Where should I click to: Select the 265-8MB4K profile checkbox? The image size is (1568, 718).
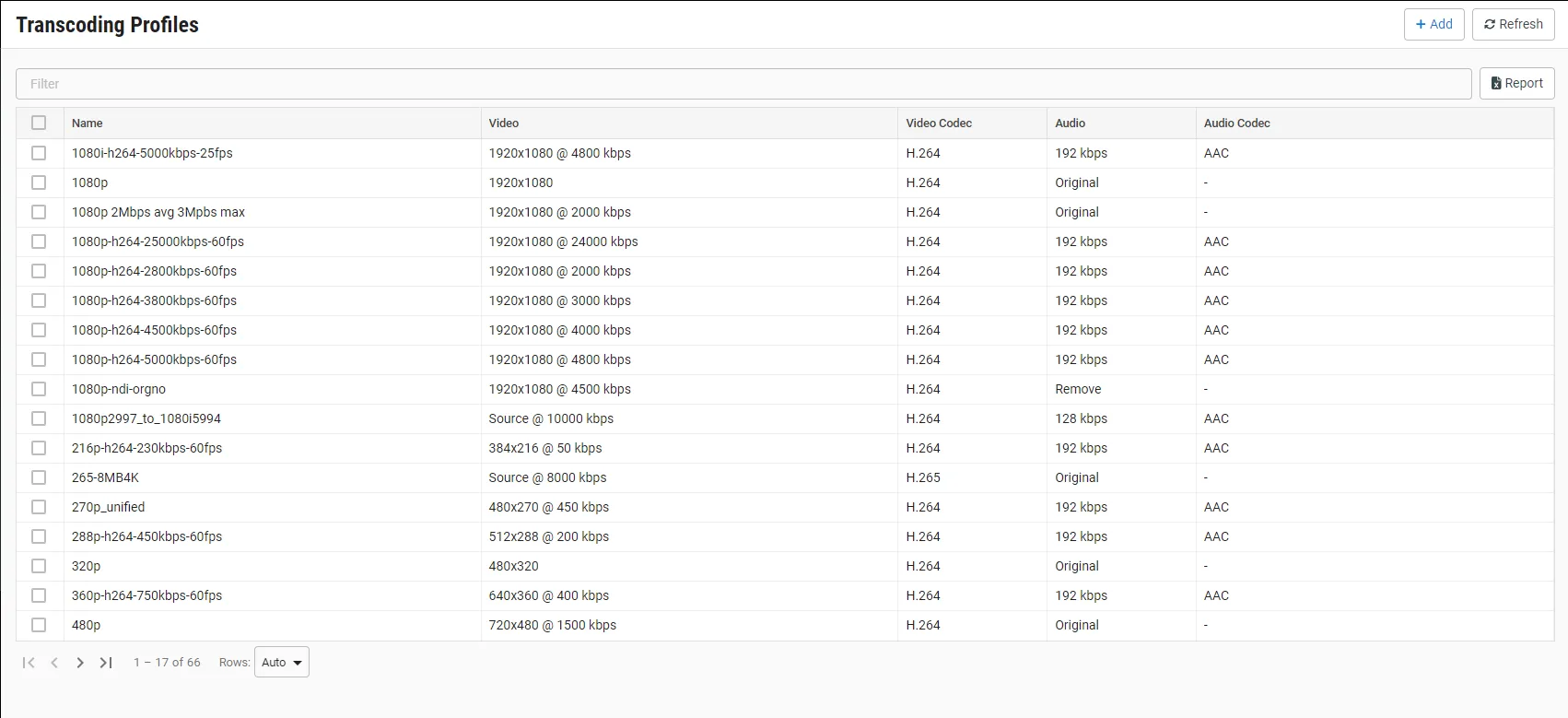point(39,477)
